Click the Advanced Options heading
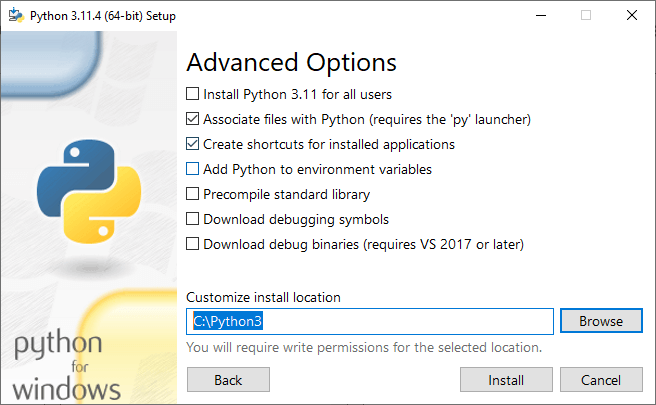This screenshot has width=656, height=405. pos(291,62)
